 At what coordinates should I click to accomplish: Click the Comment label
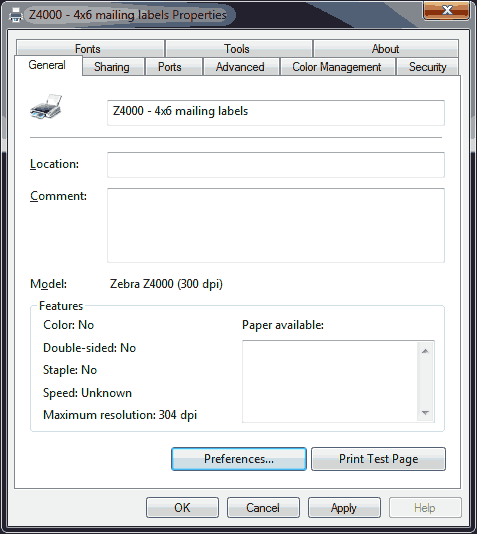(x=58, y=196)
